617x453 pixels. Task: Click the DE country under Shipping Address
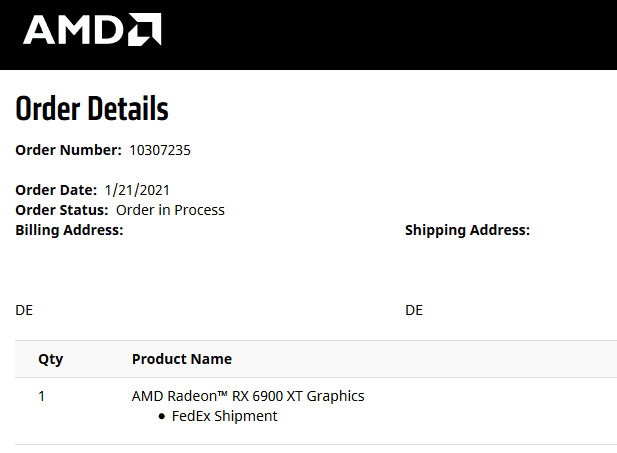414,310
